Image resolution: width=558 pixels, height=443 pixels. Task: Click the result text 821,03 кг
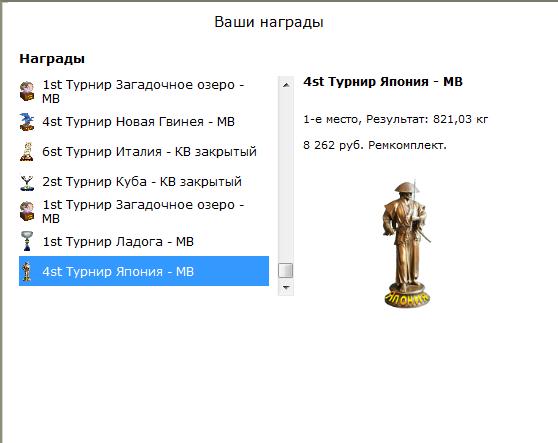click(x=460, y=119)
